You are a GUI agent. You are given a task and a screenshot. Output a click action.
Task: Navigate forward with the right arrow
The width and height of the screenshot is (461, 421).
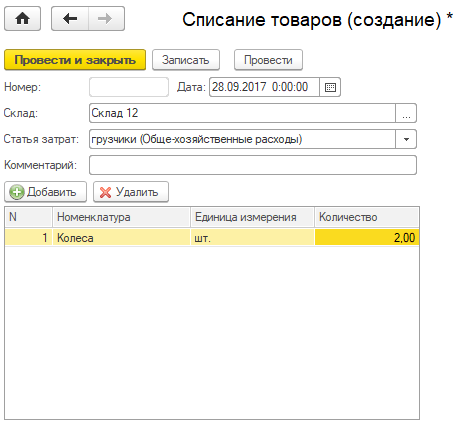point(106,19)
